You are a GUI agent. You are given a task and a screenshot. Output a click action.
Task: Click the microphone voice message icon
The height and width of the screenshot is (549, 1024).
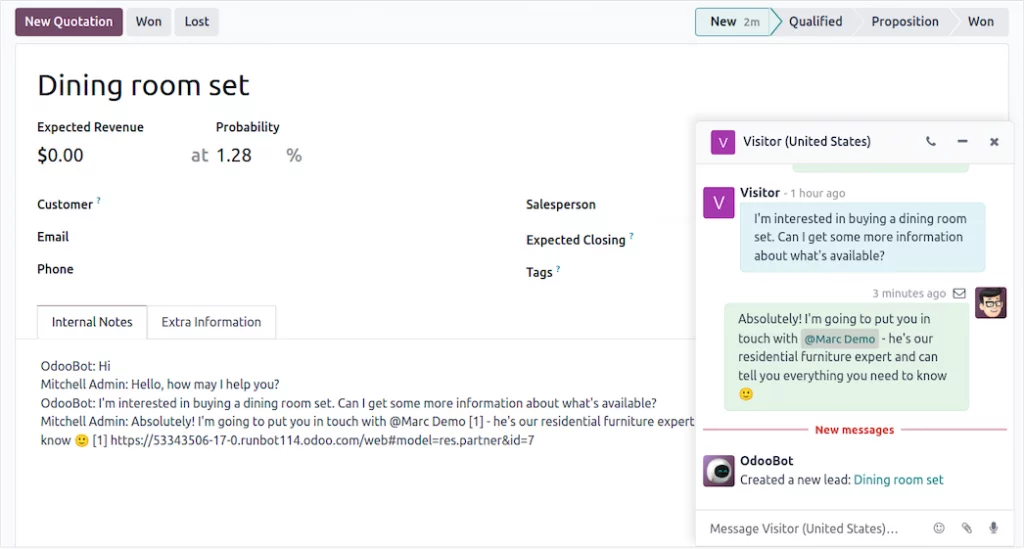(x=993, y=528)
